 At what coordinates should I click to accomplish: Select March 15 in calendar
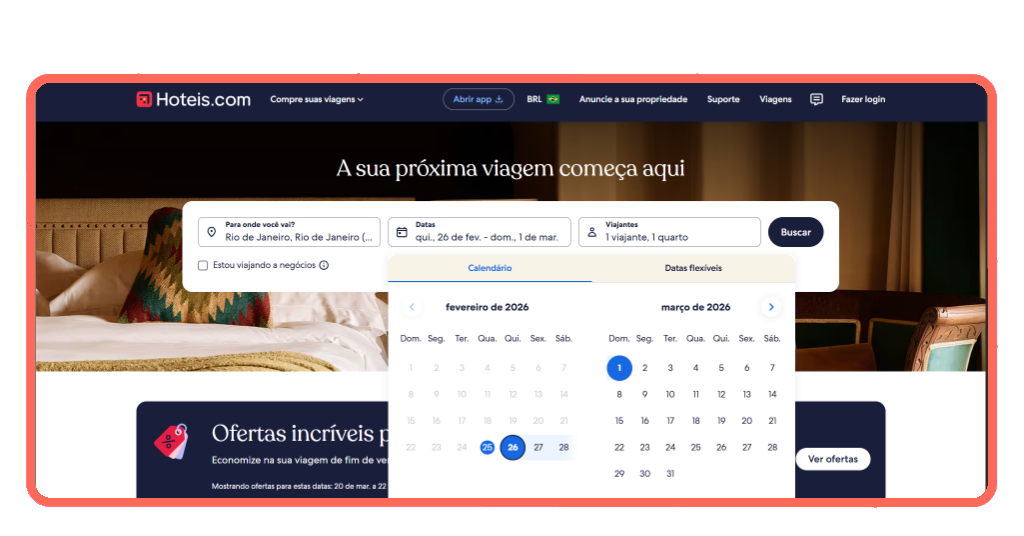click(x=619, y=421)
